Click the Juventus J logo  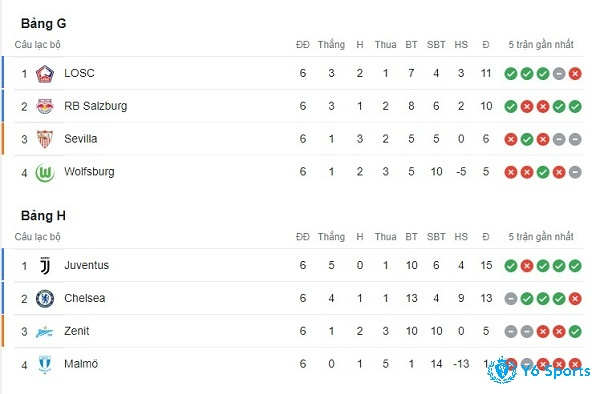coord(45,265)
